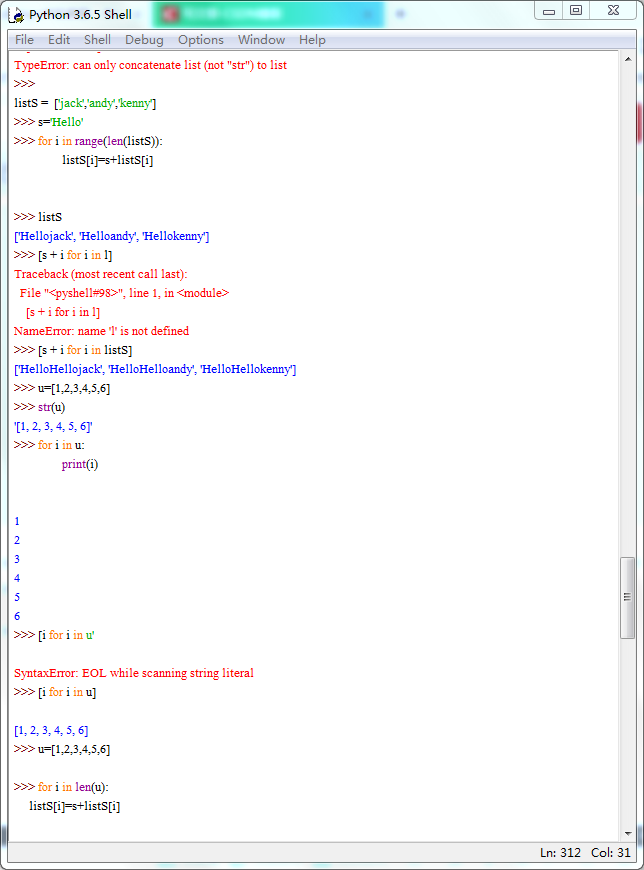Click the line listS = ['jack','andy','kenny']
The image size is (644, 870).
pos(85,103)
